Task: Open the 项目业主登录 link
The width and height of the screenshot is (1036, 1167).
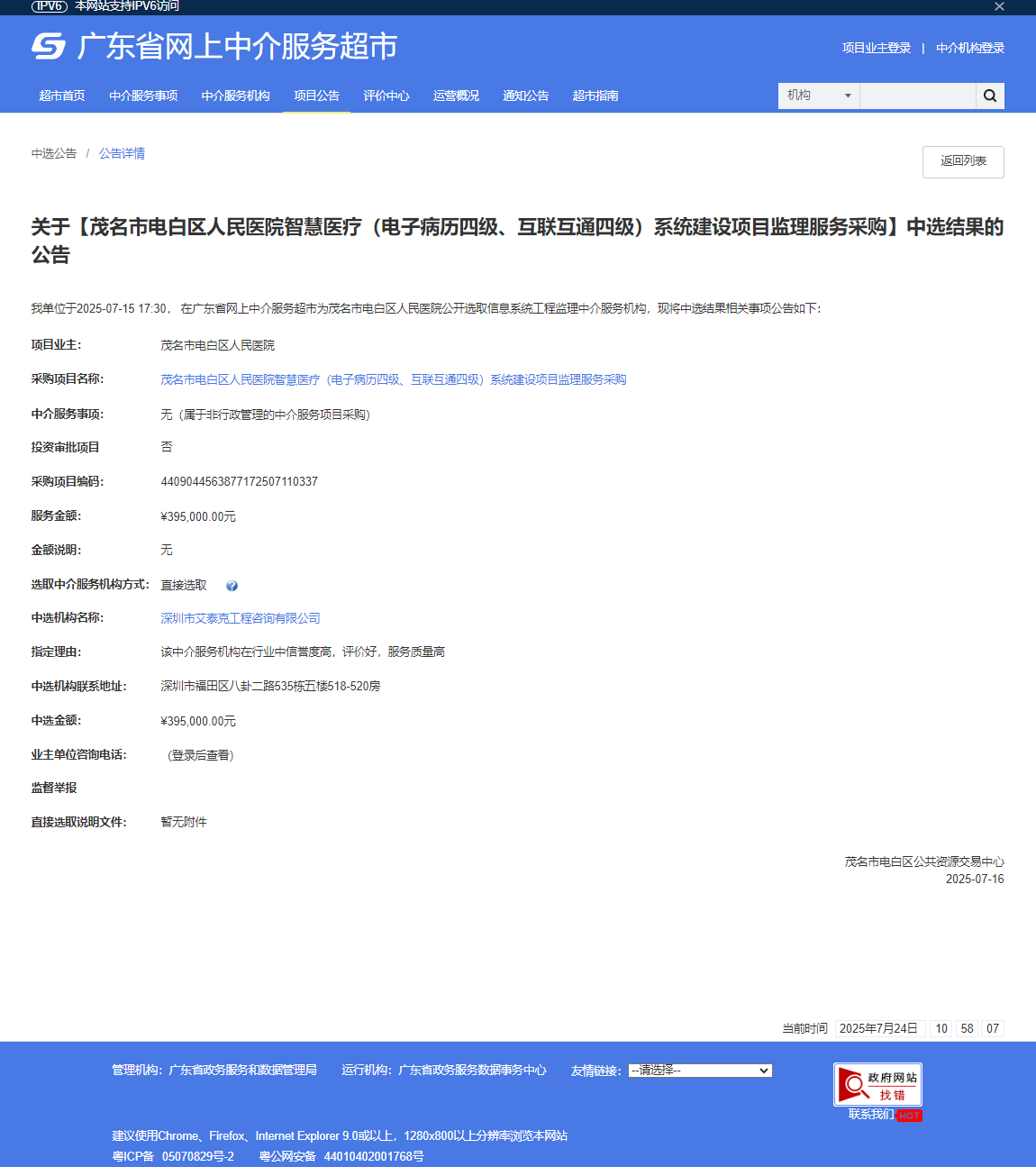Action: click(x=877, y=49)
